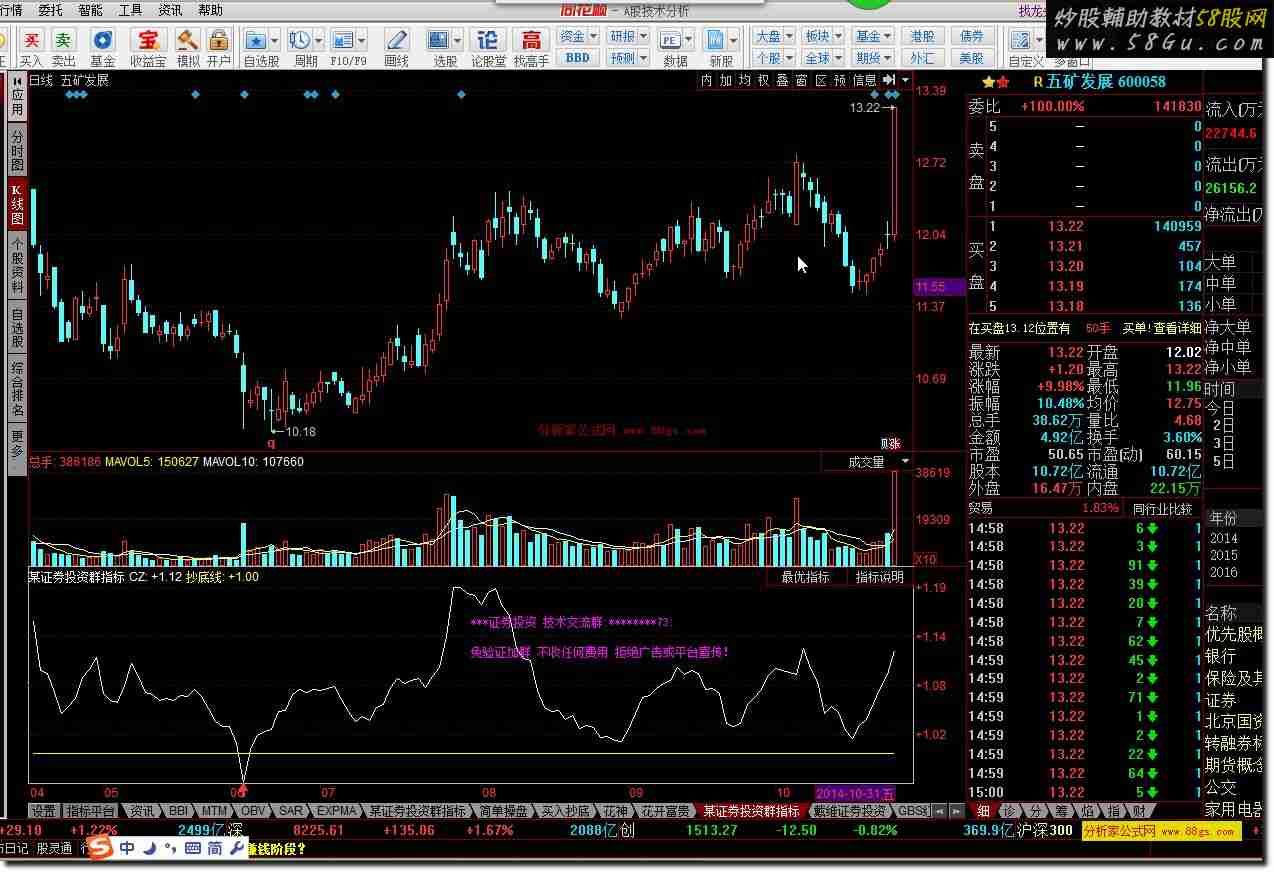This screenshot has width=1274, height=872.
Task: Click the 分时图 side tab
Action: click(x=18, y=150)
